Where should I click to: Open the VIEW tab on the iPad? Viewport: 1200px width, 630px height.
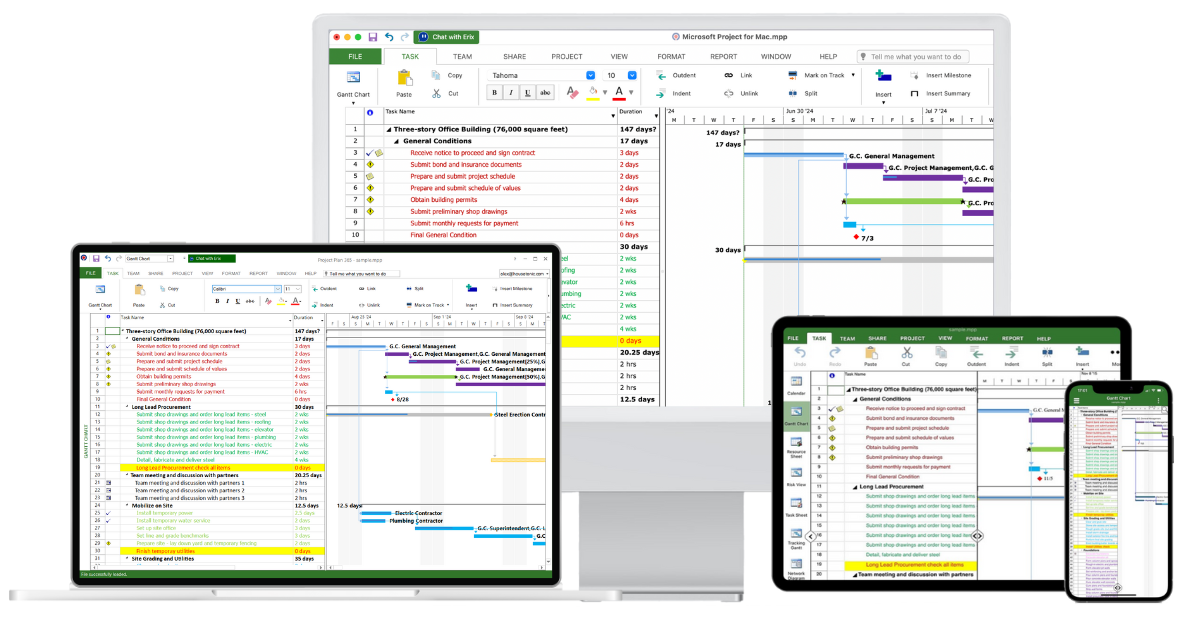coord(946,339)
